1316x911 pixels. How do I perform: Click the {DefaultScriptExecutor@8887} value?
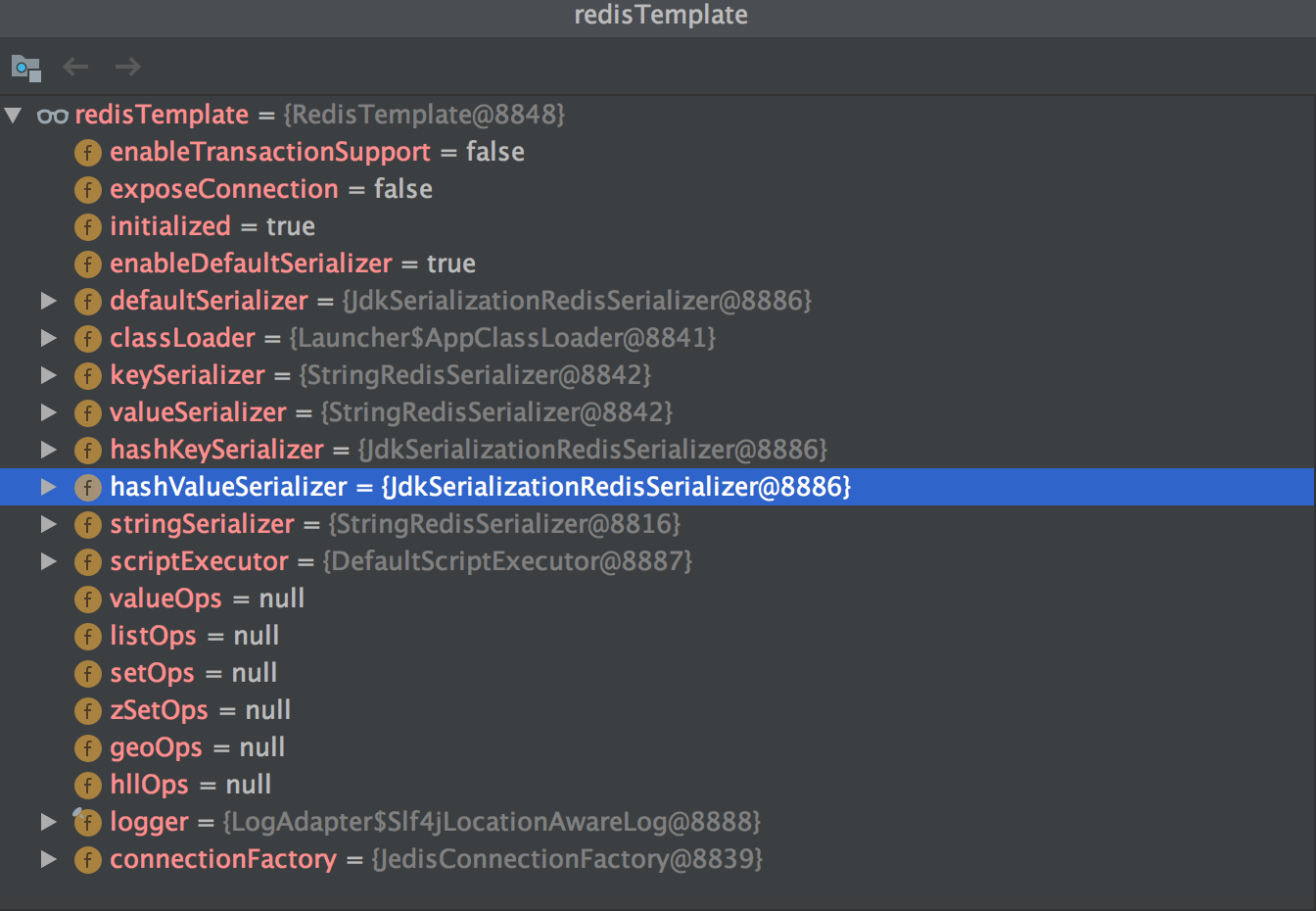click(507, 561)
